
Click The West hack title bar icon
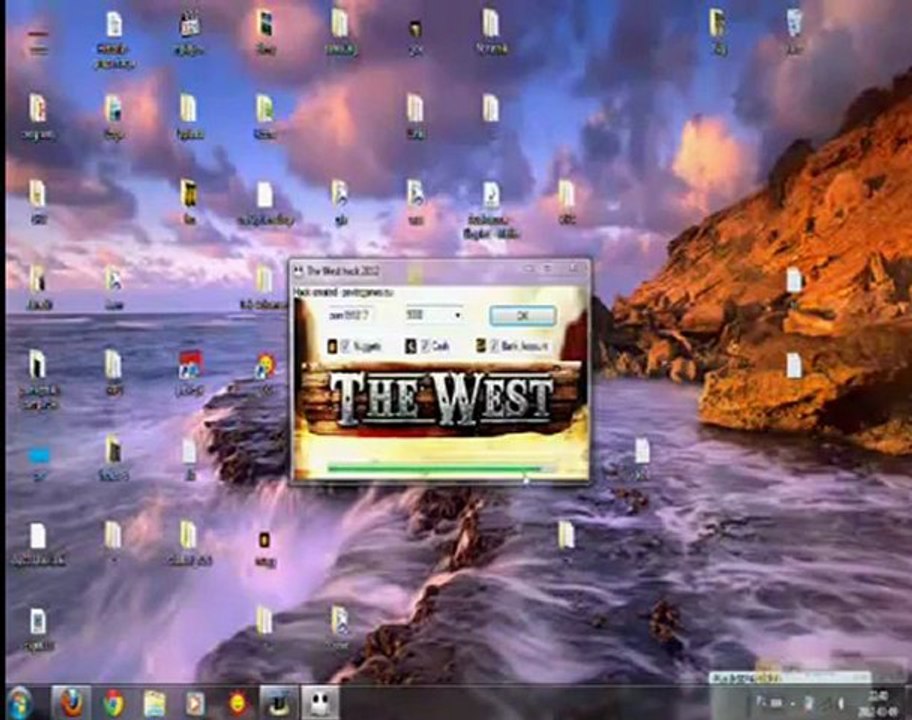[298, 271]
